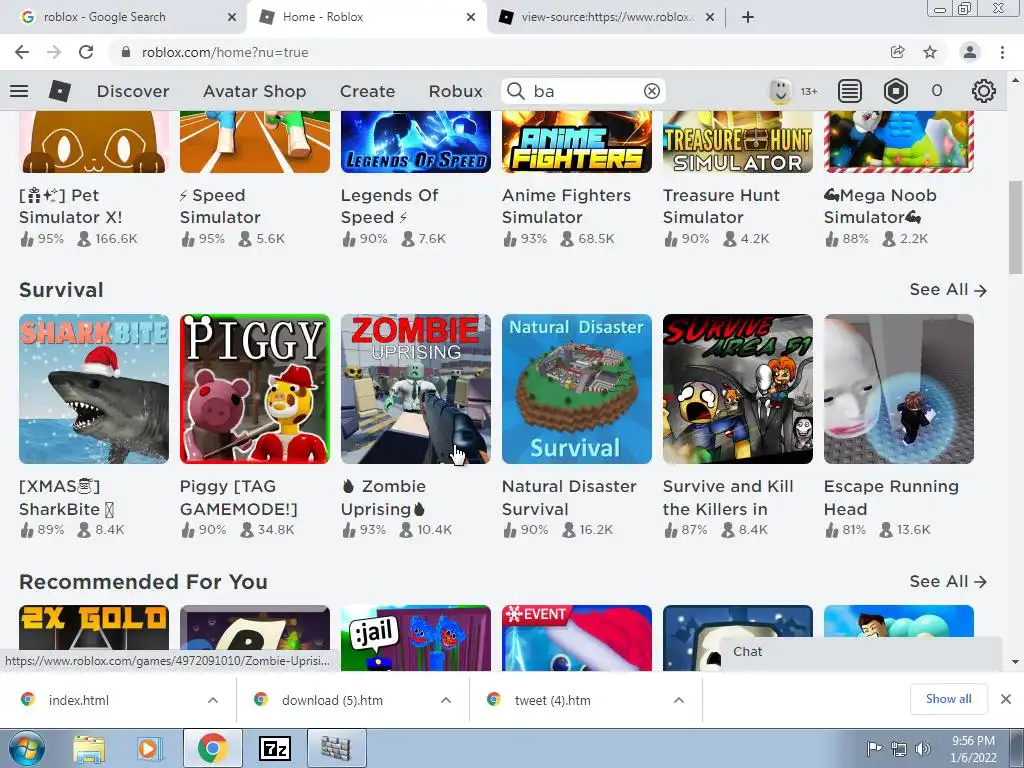This screenshot has height=768, width=1024.
Task: Open the Chat panel
Action: [859, 652]
